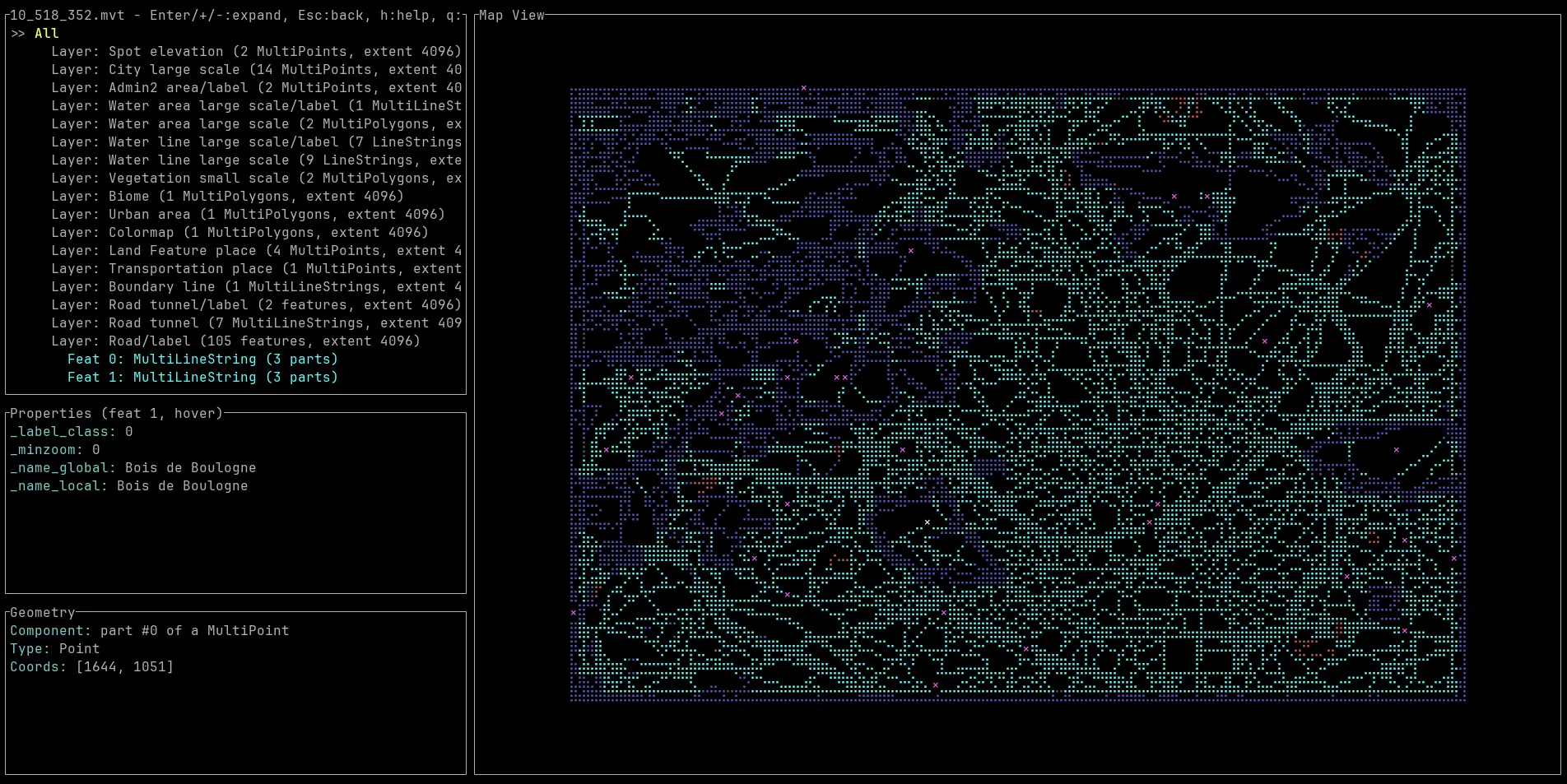Viewport: 1567px width, 784px height.
Task: Click the Bois de Boulogne property value
Action: (189, 467)
